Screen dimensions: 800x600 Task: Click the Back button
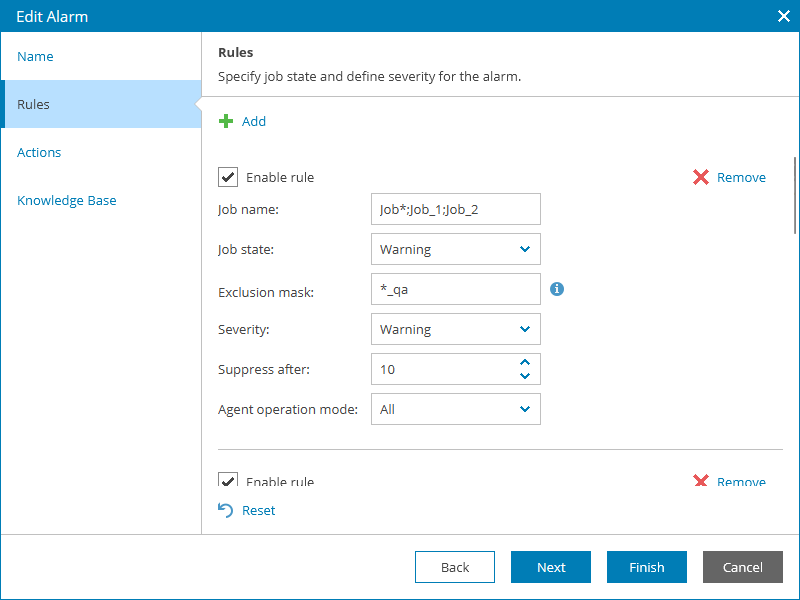455,567
